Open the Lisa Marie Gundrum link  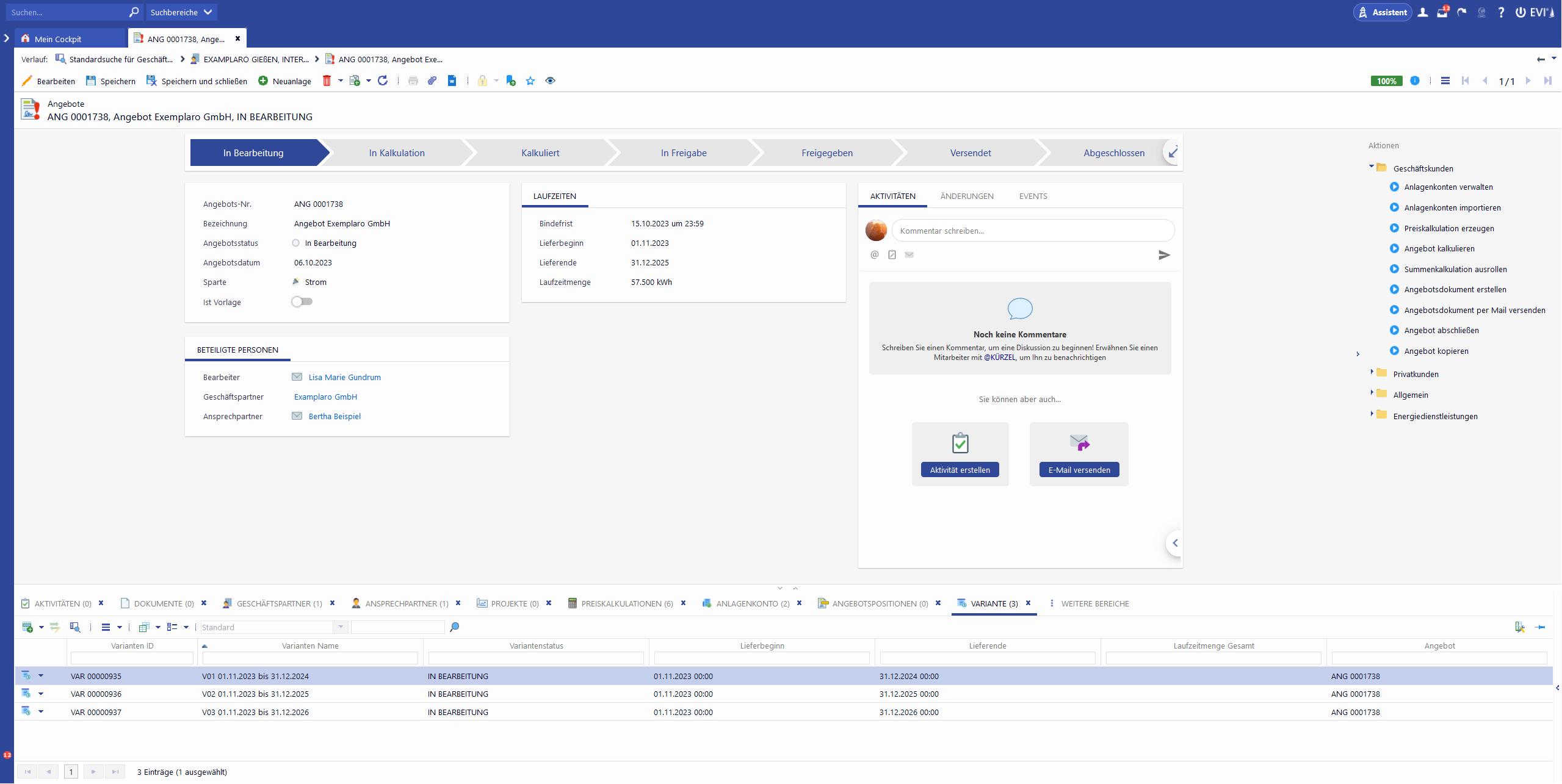pos(344,377)
